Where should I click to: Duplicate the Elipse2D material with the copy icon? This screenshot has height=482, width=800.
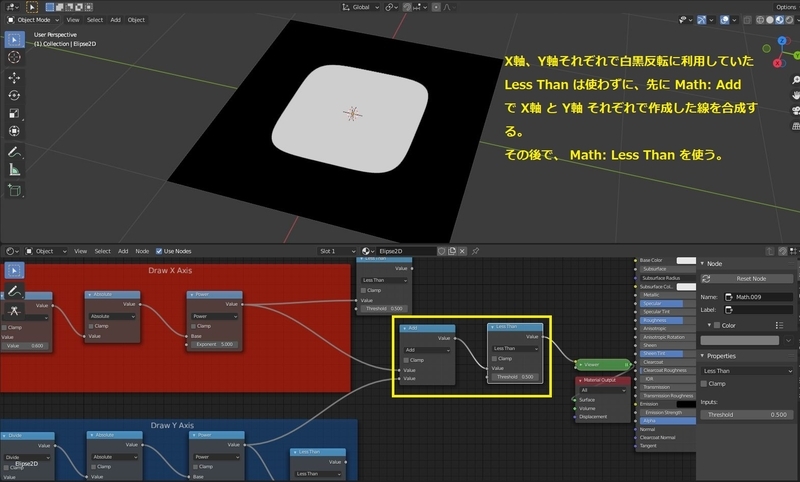click(452, 251)
